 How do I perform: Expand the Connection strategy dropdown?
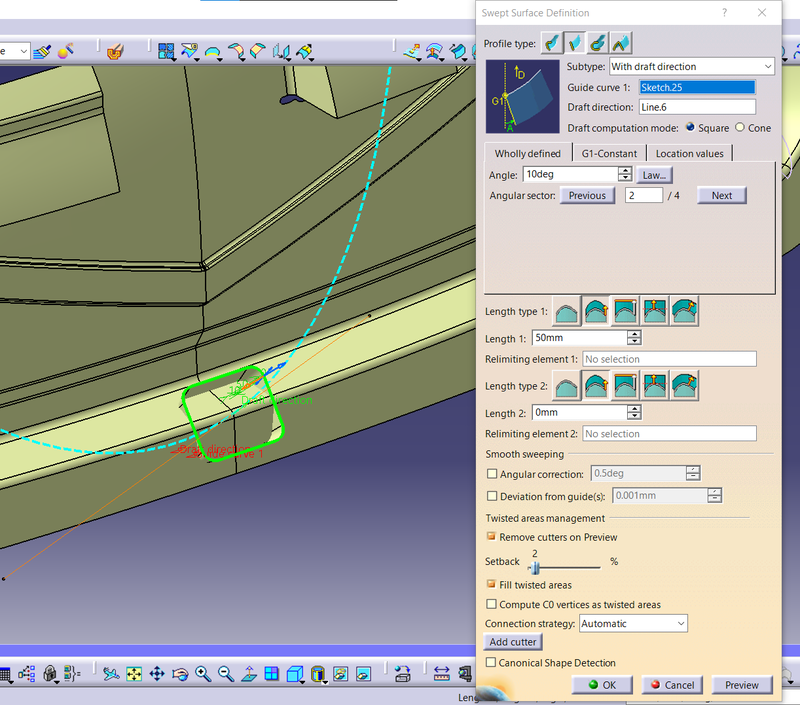coord(680,624)
